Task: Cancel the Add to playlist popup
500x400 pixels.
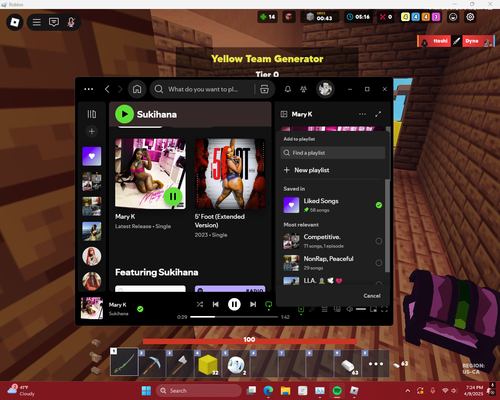Action: click(x=372, y=296)
